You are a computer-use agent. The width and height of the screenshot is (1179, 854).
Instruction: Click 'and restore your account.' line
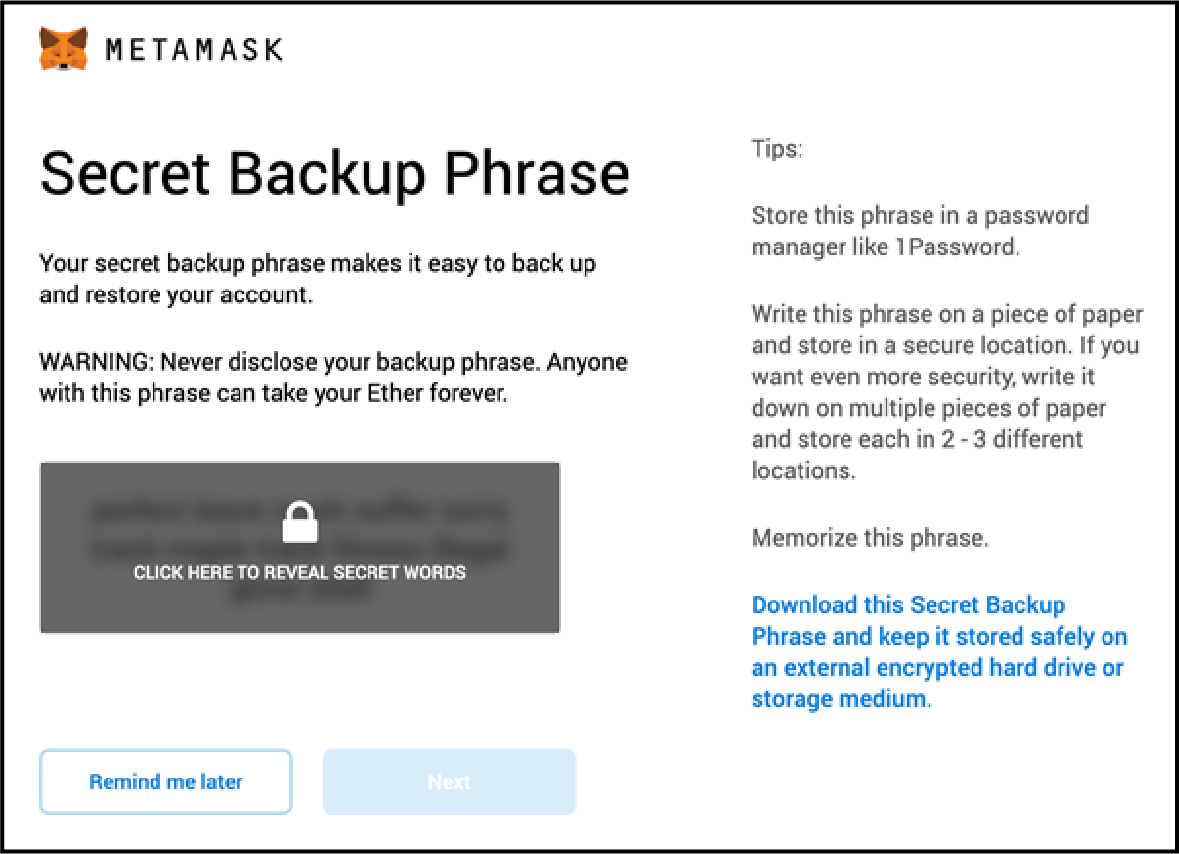[176, 294]
